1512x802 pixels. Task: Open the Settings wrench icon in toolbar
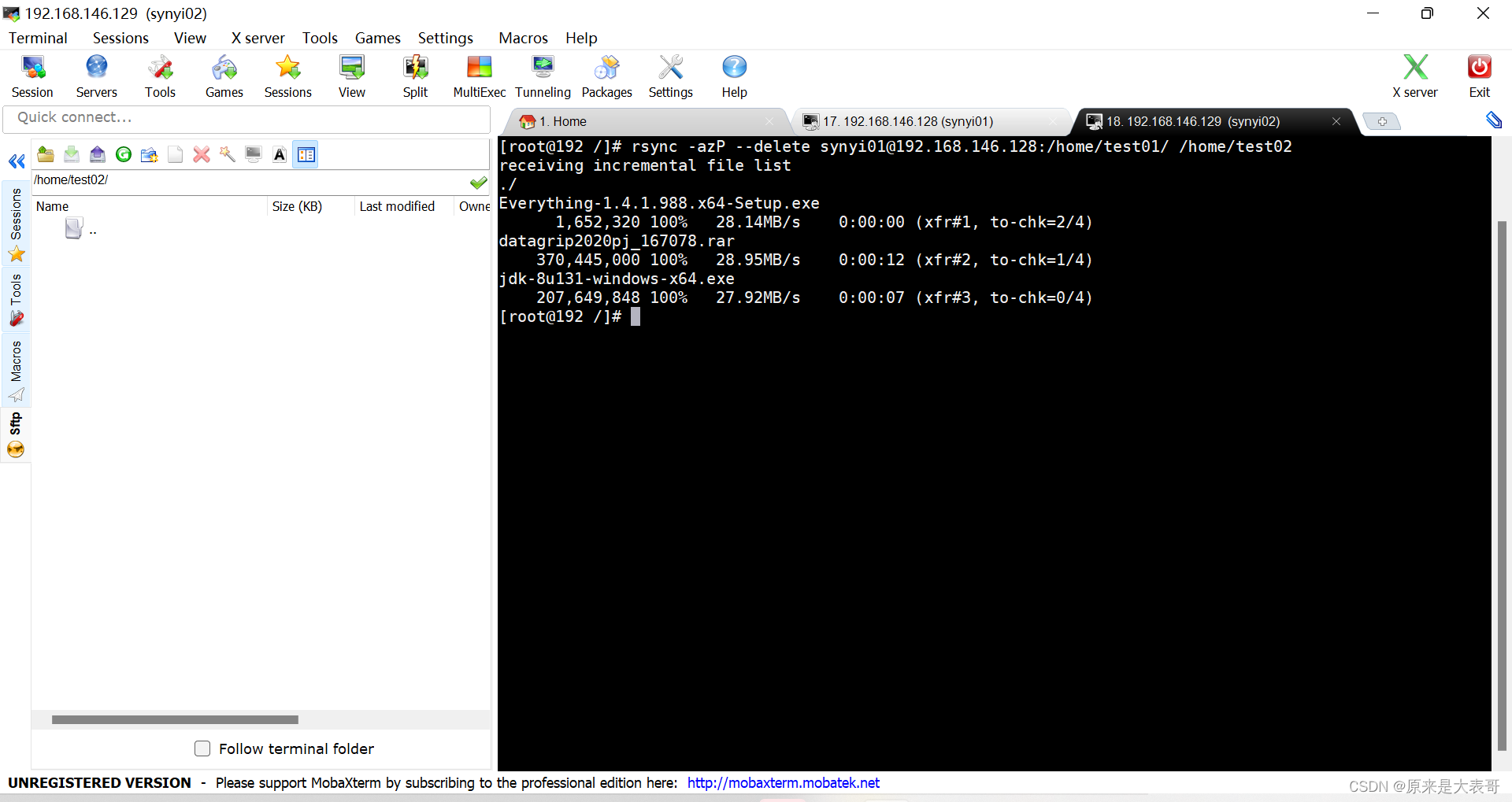click(670, 76)
